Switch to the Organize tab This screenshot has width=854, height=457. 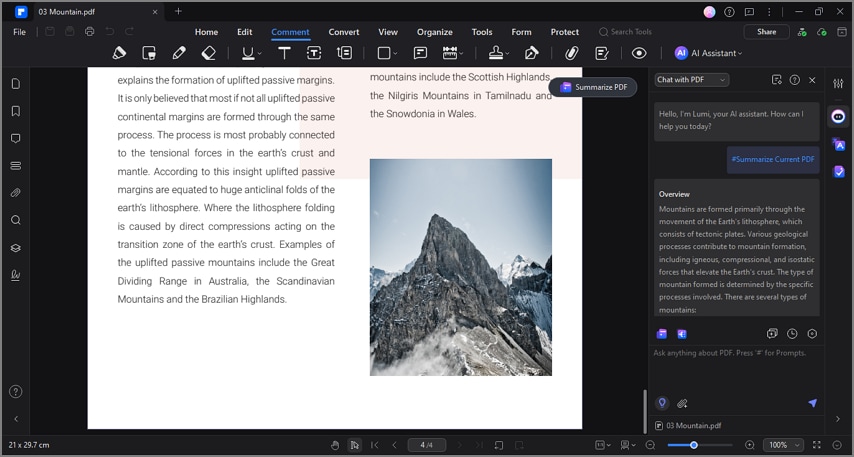[435, 32]
